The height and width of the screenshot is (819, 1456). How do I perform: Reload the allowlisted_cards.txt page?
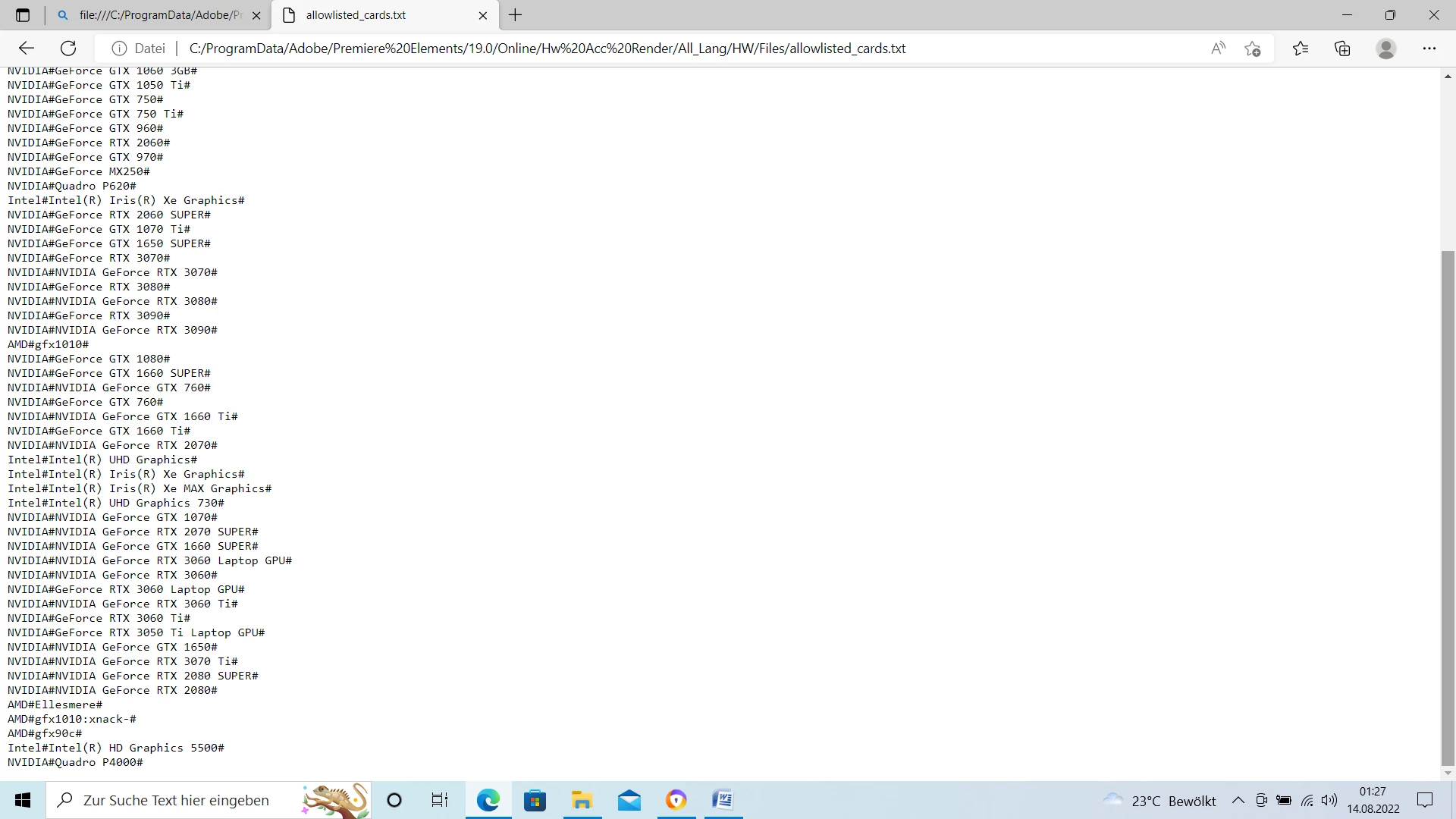click(68, 49)
